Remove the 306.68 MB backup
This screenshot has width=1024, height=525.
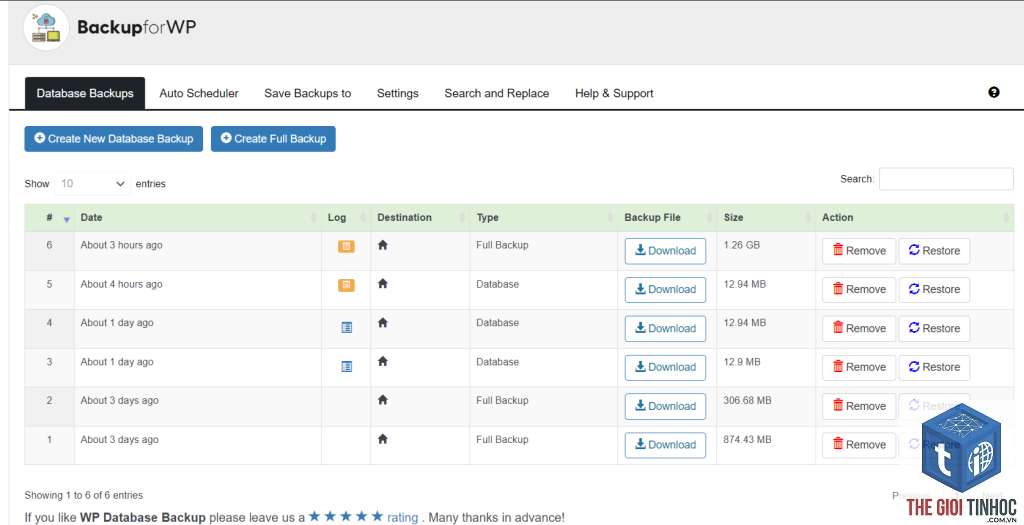[x=859, y=406]
